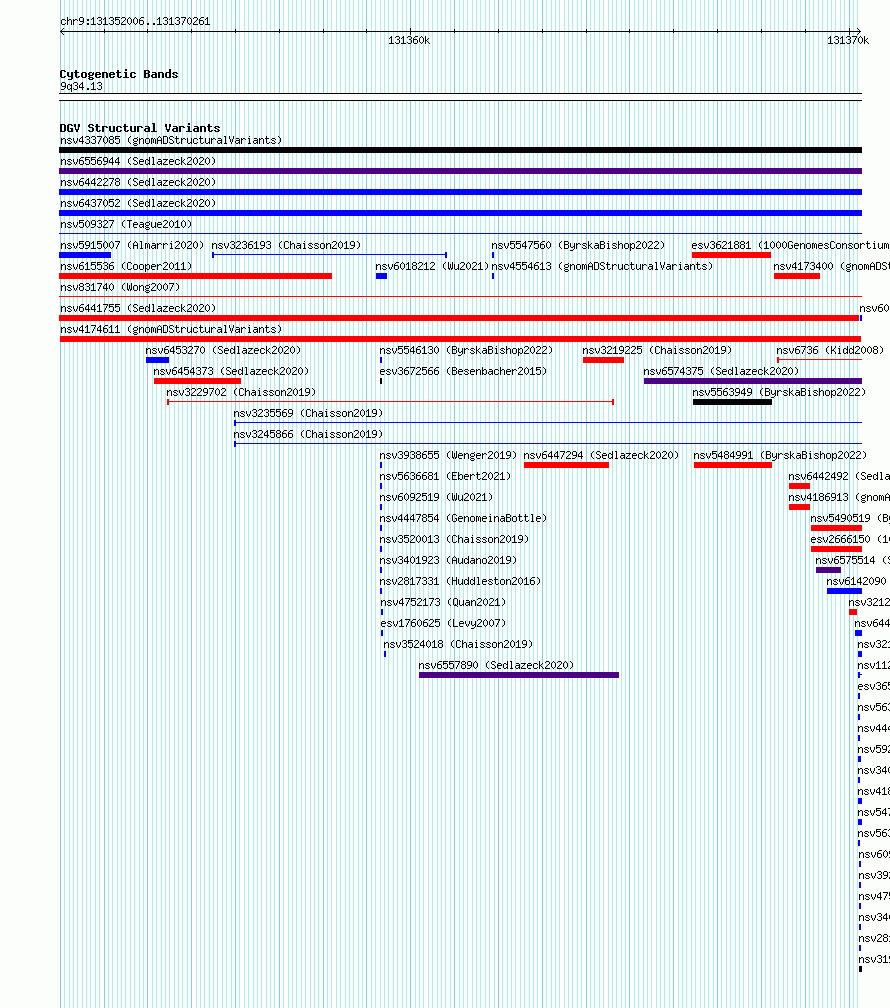Open the nsv3235569 (Chaisson2019) label
The width and height of the screenshot is (890, 1008).
[x=308, y=413]
